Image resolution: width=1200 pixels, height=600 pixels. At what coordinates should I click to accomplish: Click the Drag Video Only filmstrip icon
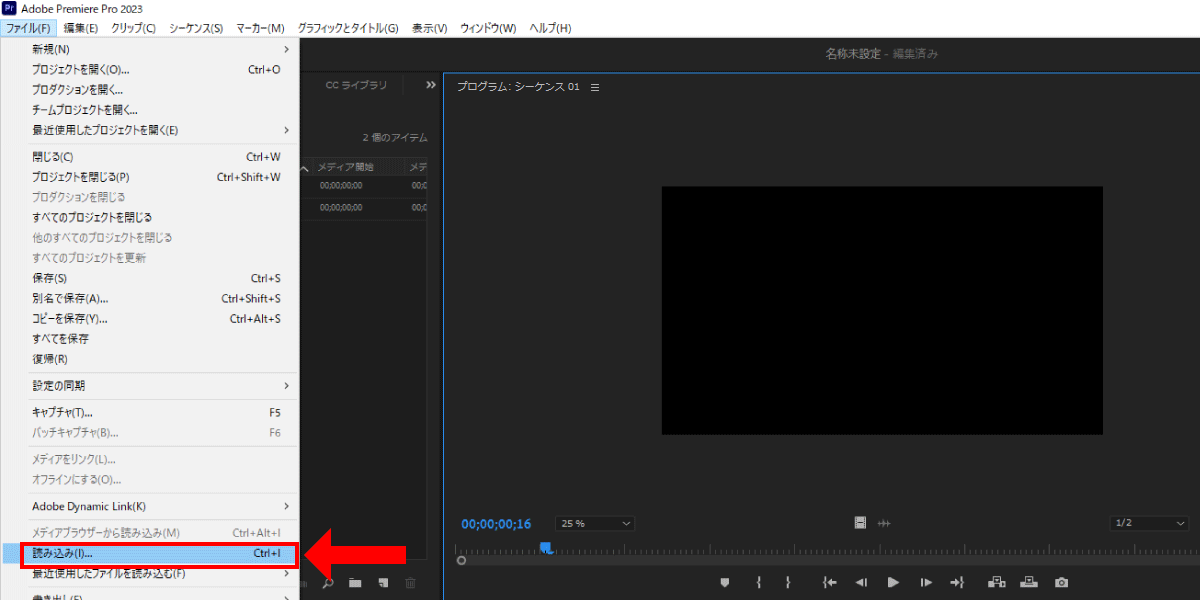coord(860,523)
